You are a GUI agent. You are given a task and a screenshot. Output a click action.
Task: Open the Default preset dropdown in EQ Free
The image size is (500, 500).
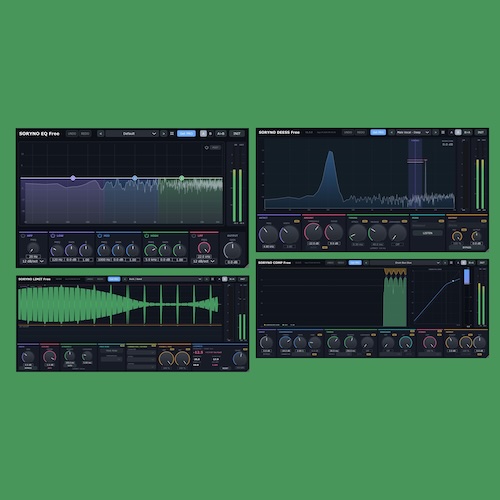(132, 134)
